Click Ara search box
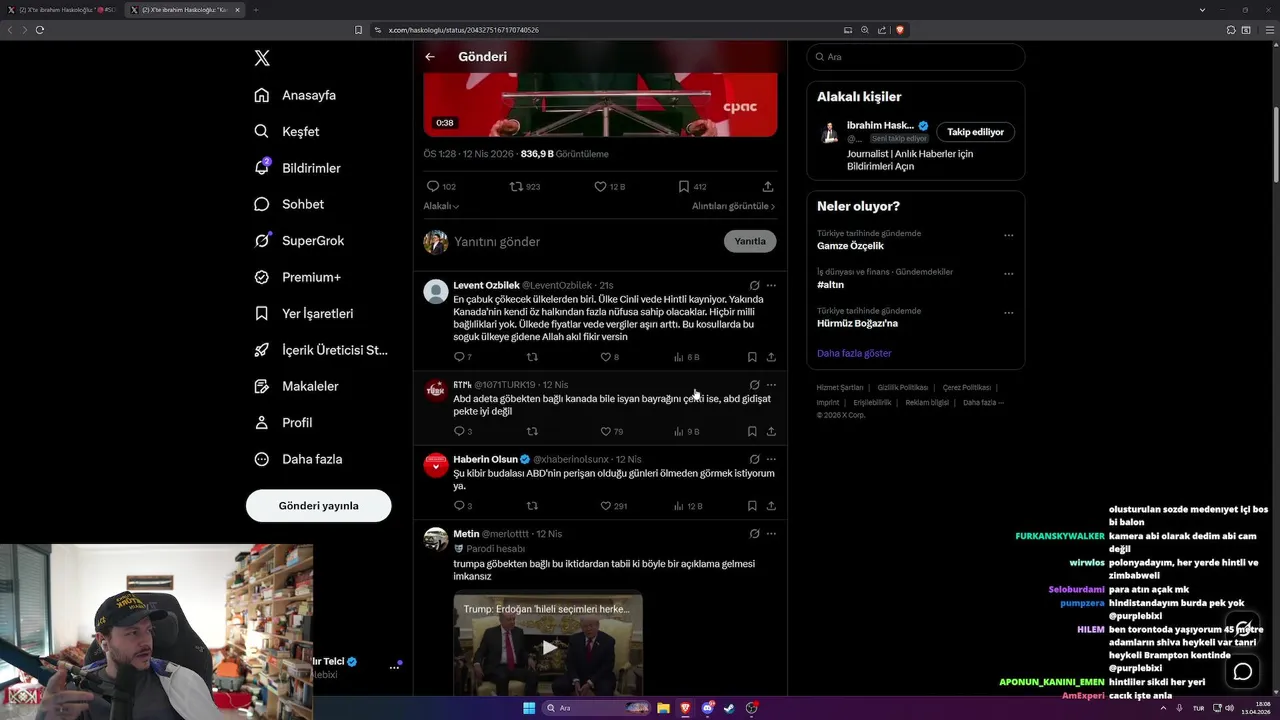The image size is (1280, 720). (916, 57)
